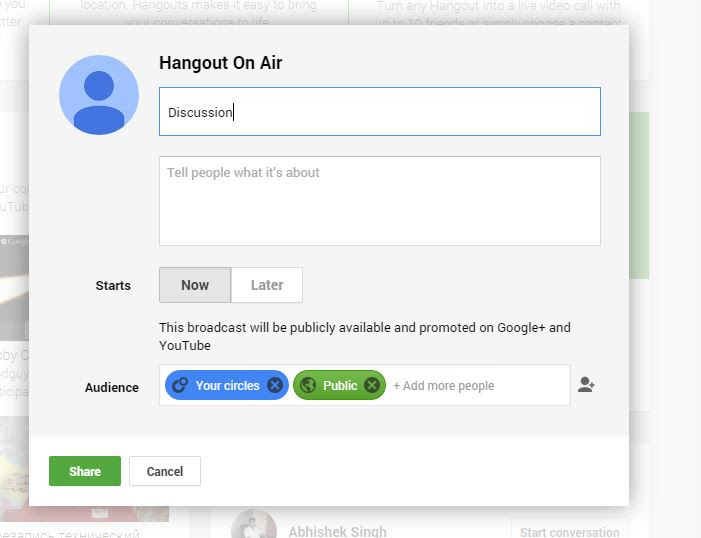Click Abhishek Singh's avatar thumbnail in the background
This screenshot has width=701, height=538.
click(254, 524)
